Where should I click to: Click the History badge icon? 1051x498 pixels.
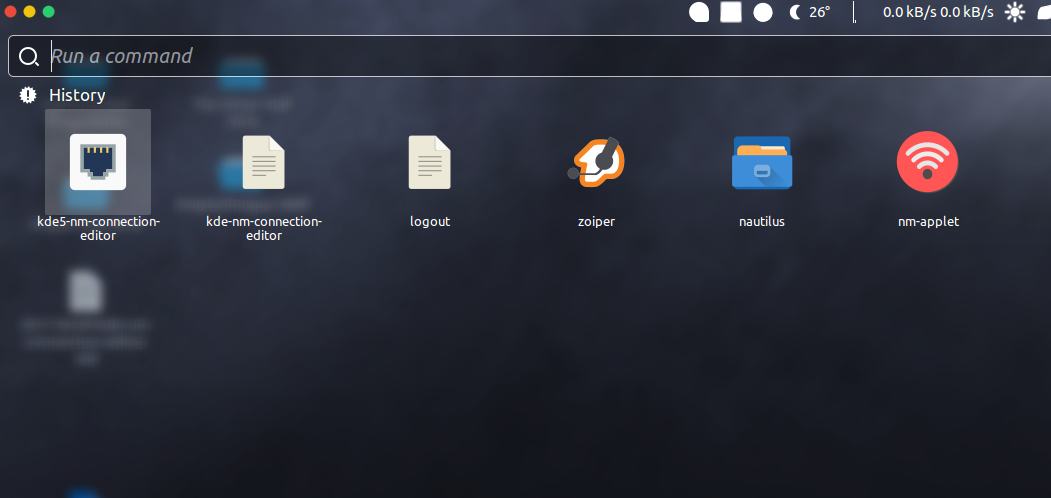click(x=28, y=95)
